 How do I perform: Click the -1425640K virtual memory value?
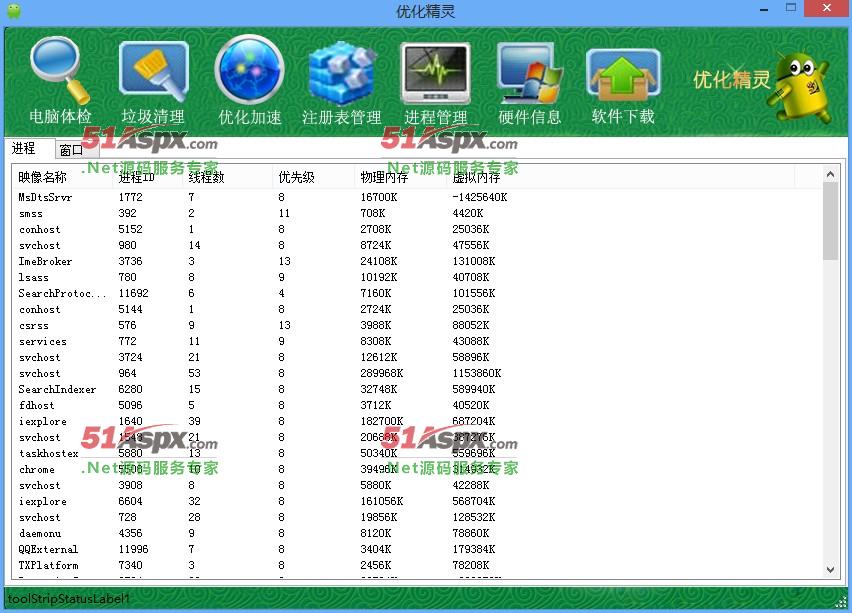tap(479, 197)
